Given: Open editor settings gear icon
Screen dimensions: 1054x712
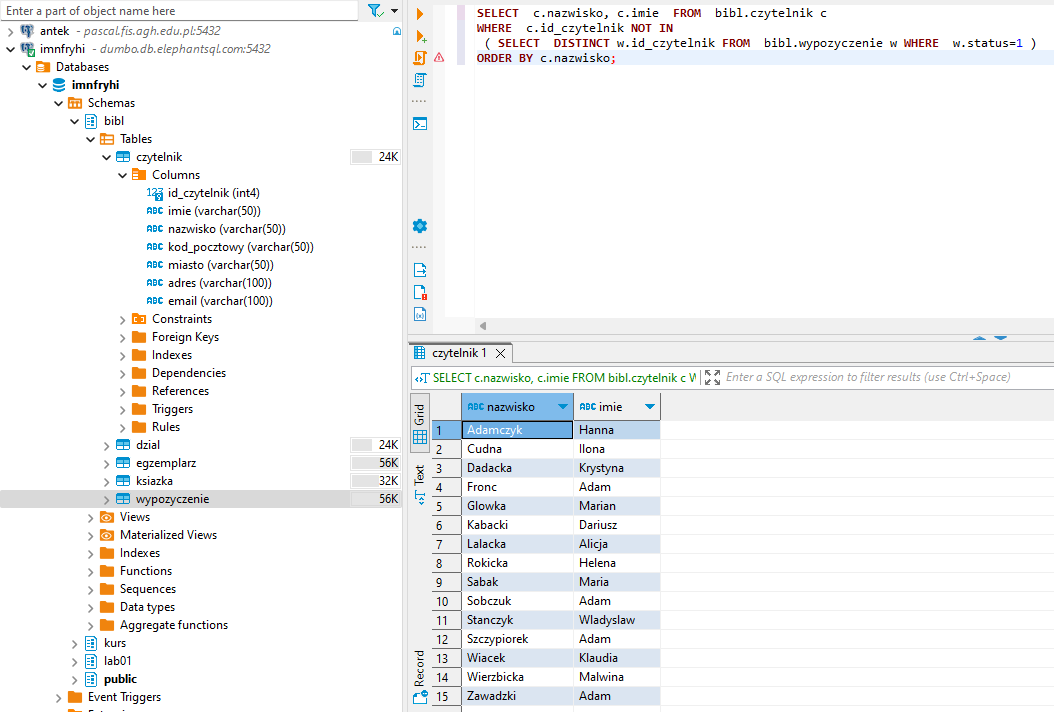Looking at the screenshot, I should click(x=420, y=226).
